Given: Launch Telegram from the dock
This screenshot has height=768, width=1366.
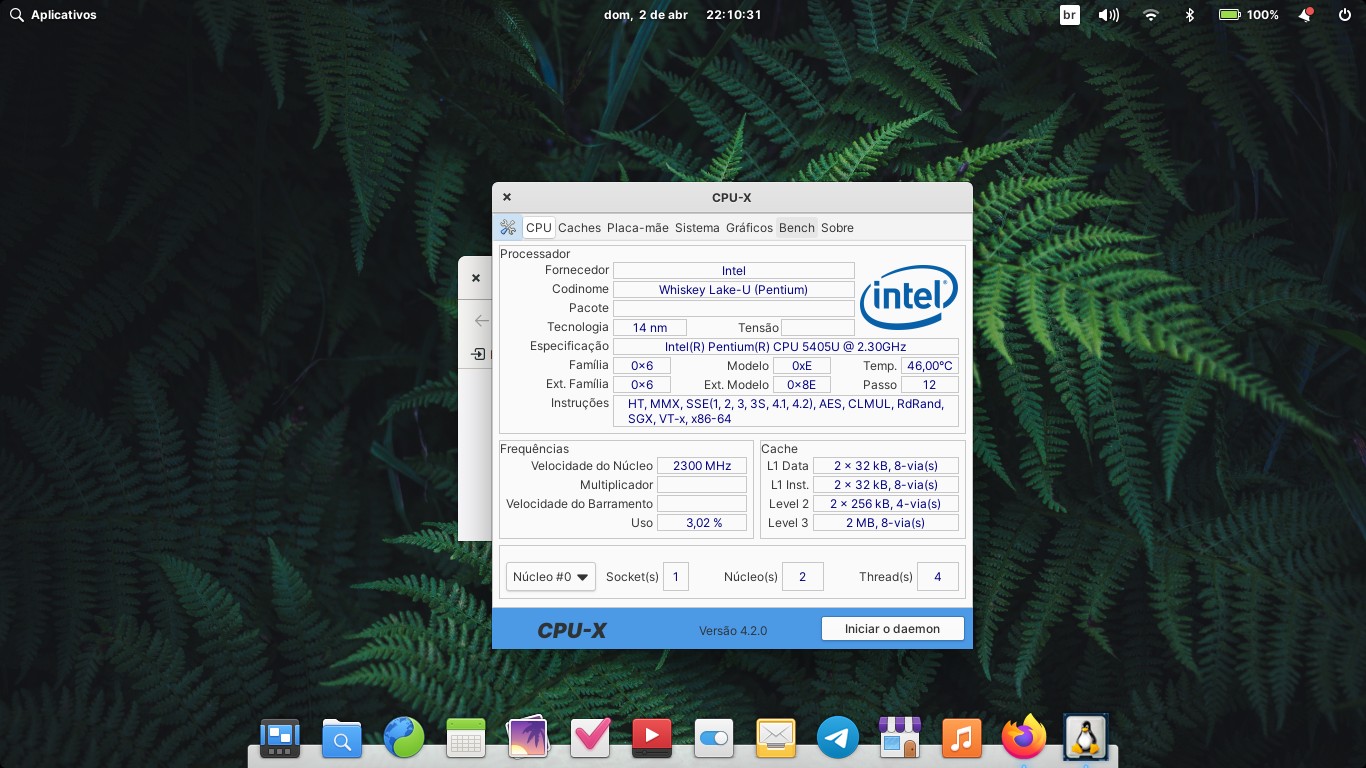Looking at the screenshot, I should (x=838, y=739).
